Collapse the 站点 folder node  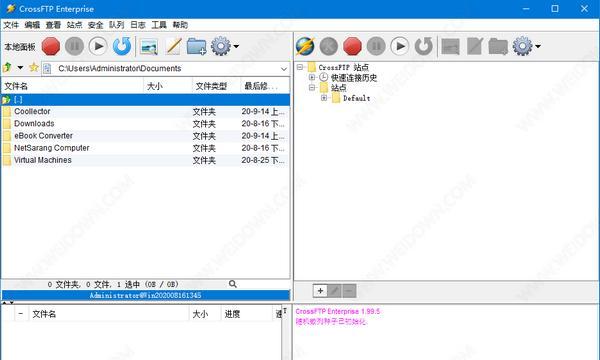pyautogui.click(x=312, y=88)
